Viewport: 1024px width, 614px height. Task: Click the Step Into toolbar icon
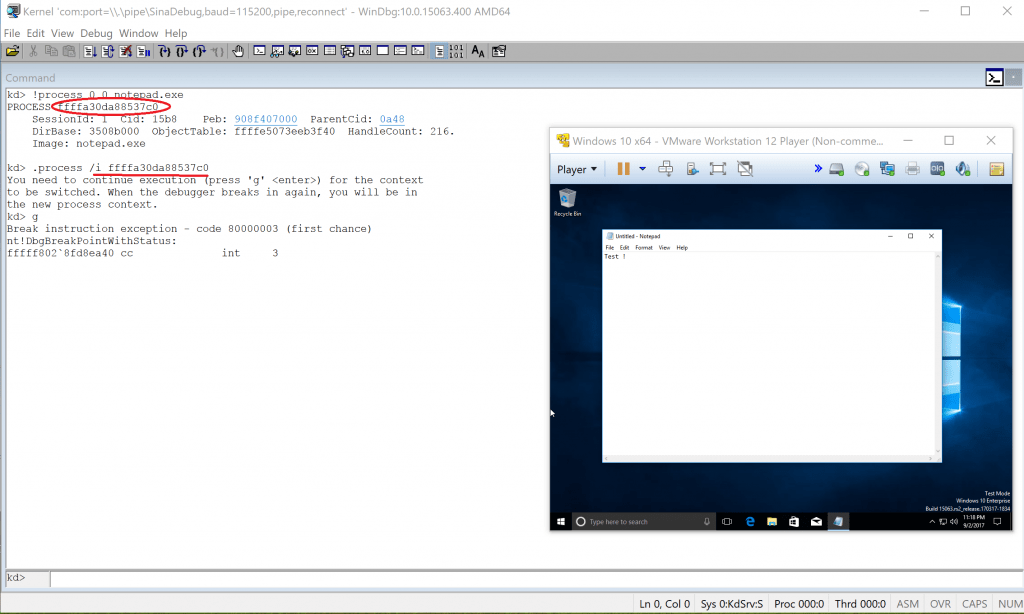pyautogui.click(x=165, y=51)
